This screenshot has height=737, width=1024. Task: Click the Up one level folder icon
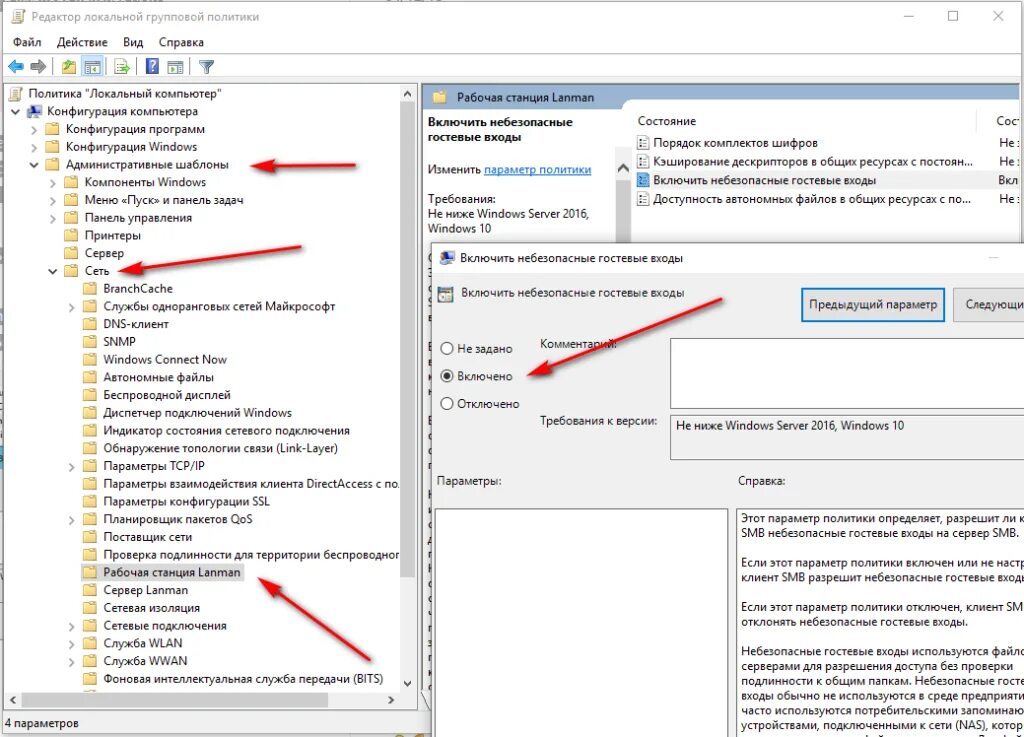69,67
